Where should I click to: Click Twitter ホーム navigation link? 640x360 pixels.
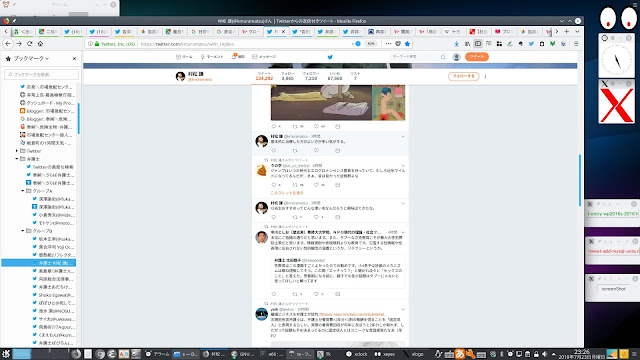tap(184, 57)
